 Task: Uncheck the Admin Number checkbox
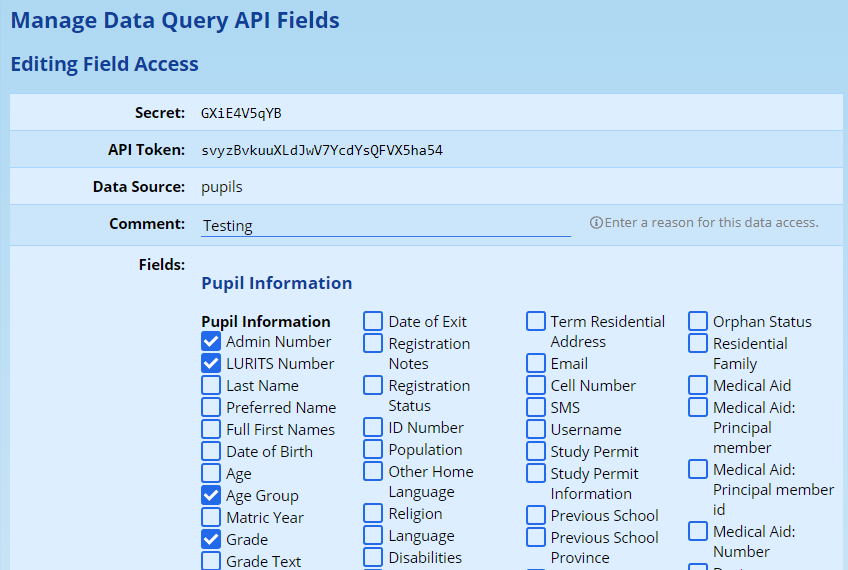pos(211,341)
